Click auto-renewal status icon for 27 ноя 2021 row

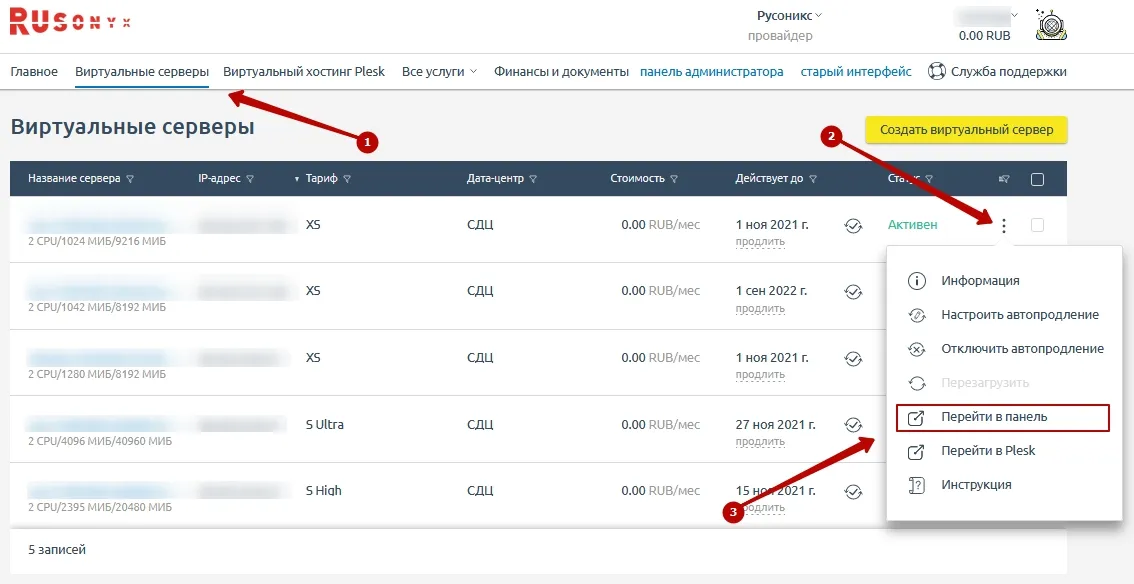pos(853,425)
